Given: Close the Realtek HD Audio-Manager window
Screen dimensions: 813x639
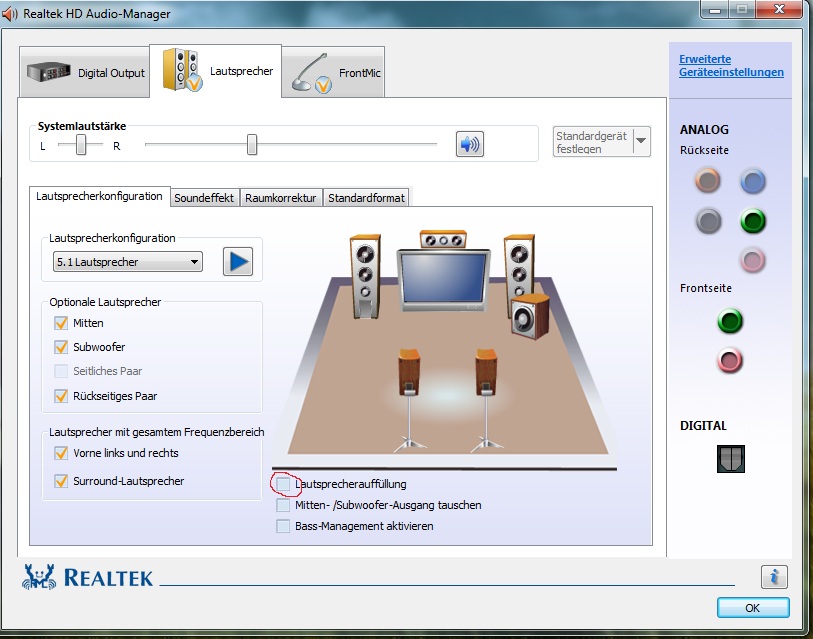Looking at the screenshot, I should 779,9.
